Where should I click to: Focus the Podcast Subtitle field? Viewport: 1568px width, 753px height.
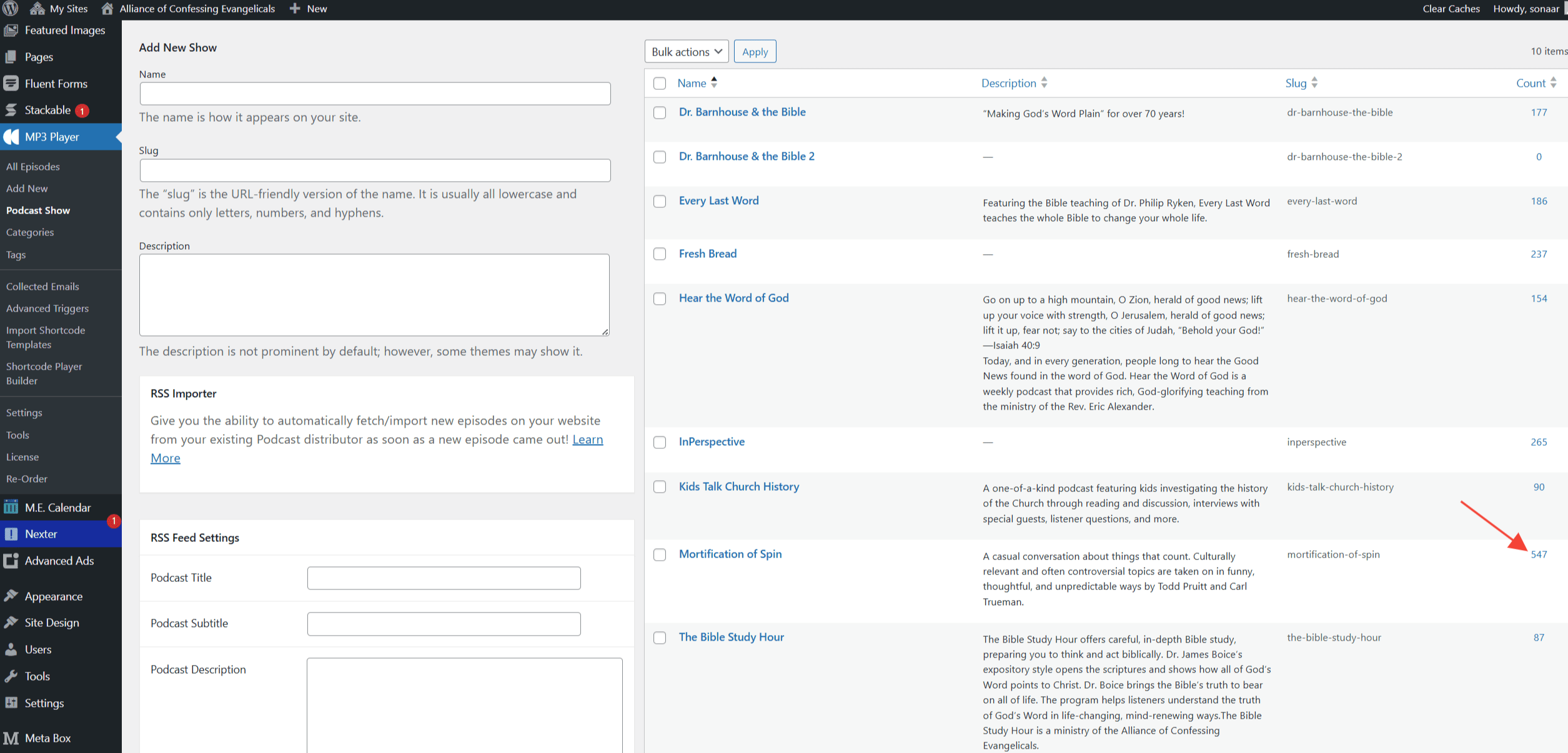pos(444,624)
